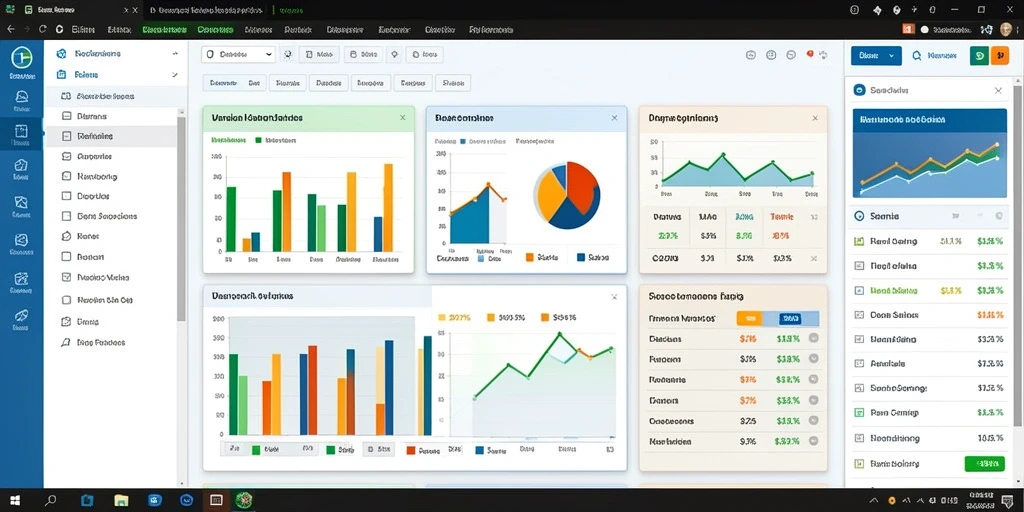Click the line chart thumbnail in the right panel
Viewport: 1024px width, 512px height.
tap(929, 153)
